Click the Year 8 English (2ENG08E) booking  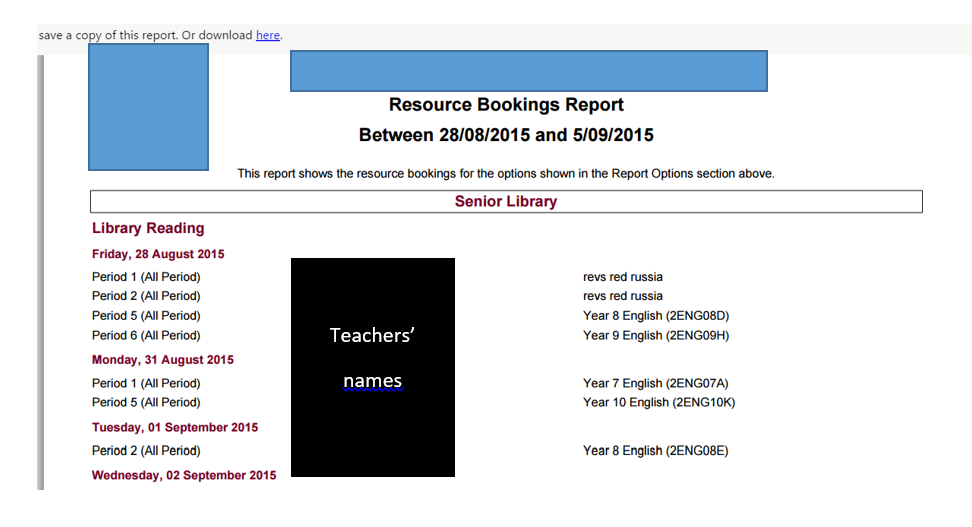click(656, 451)
